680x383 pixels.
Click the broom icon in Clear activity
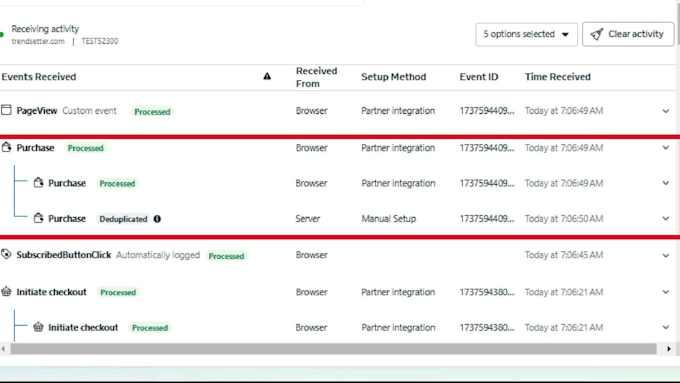coord(597,34)
